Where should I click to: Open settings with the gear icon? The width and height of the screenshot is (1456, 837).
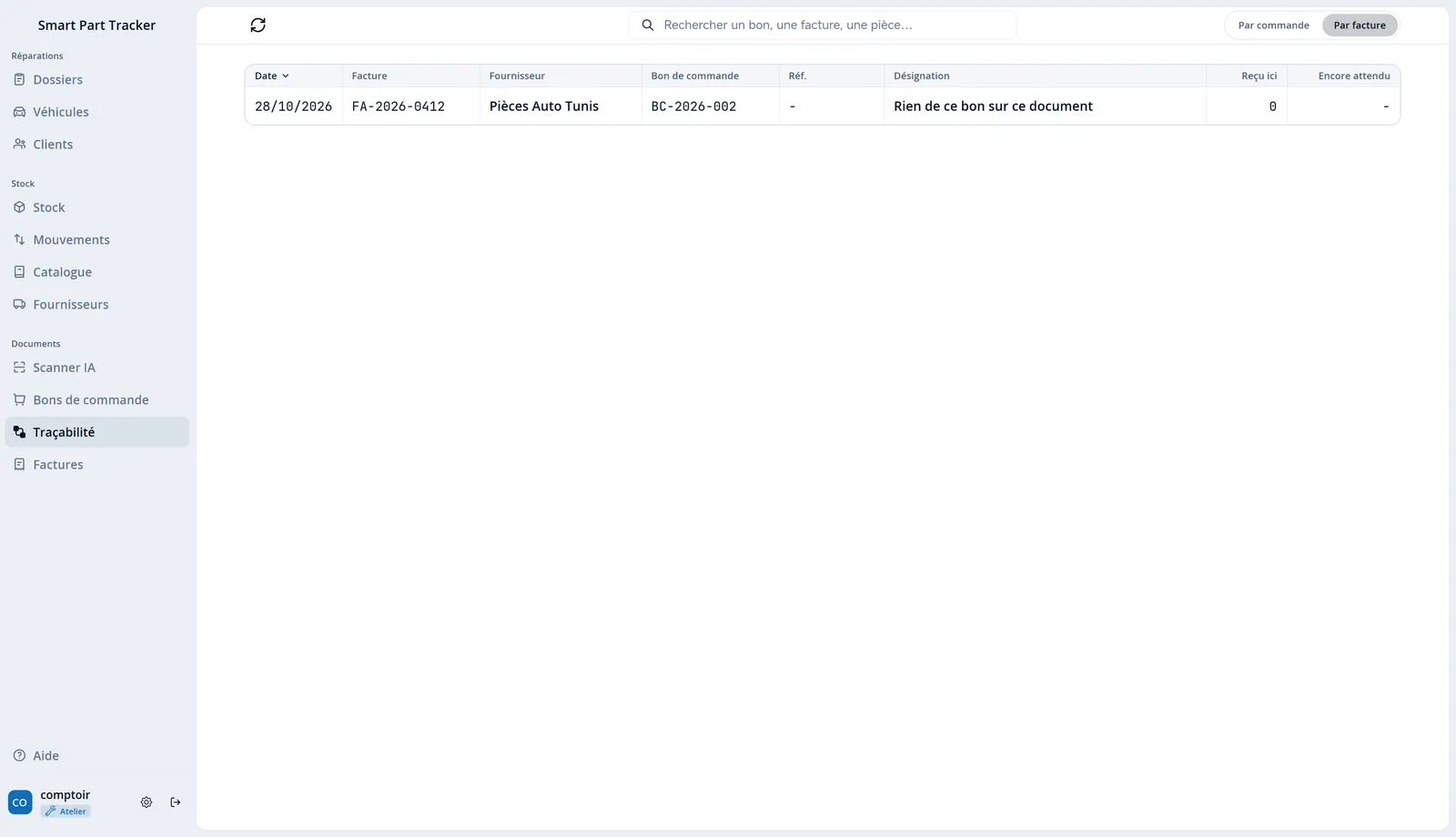click(x=147, y=802)
